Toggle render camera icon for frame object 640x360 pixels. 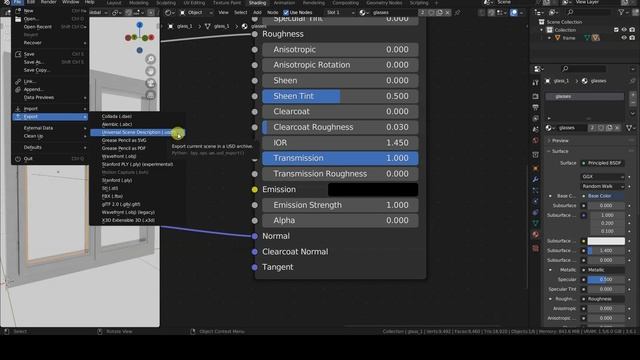pos(632,38)
